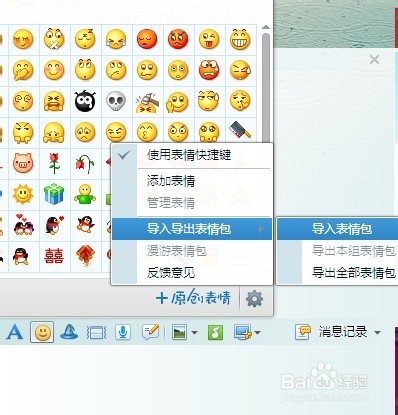Open the green music note icon
Screen dimensions: 398x415
215,332
